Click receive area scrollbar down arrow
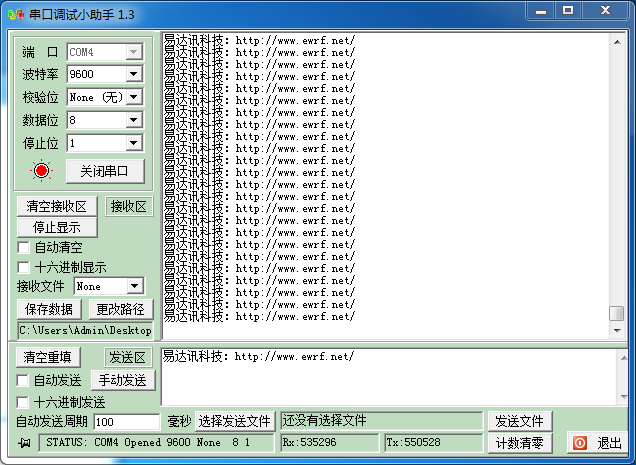 point(617,331)
